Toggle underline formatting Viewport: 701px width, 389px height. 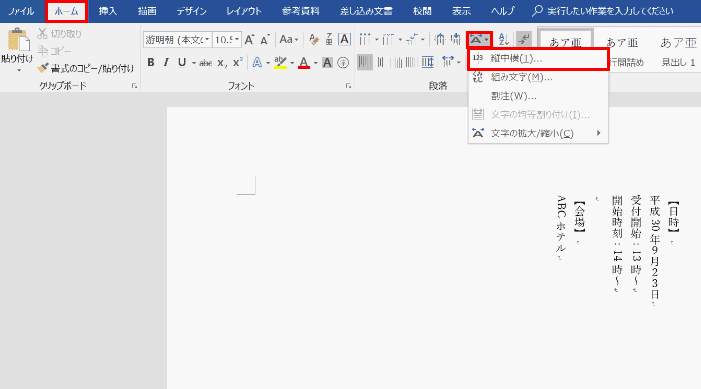[x=182, y=63]
